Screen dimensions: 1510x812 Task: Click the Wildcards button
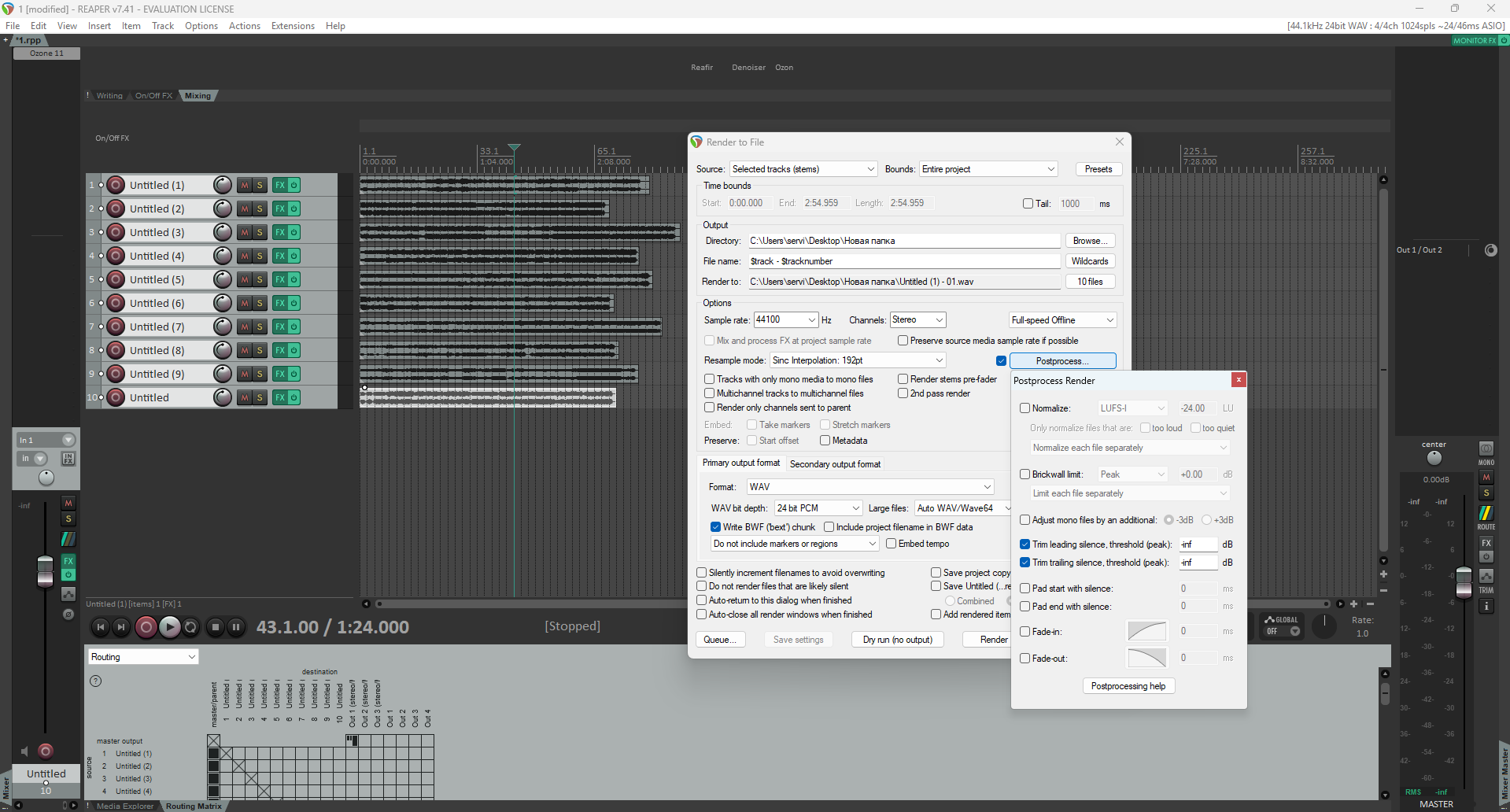[1090, 261]
